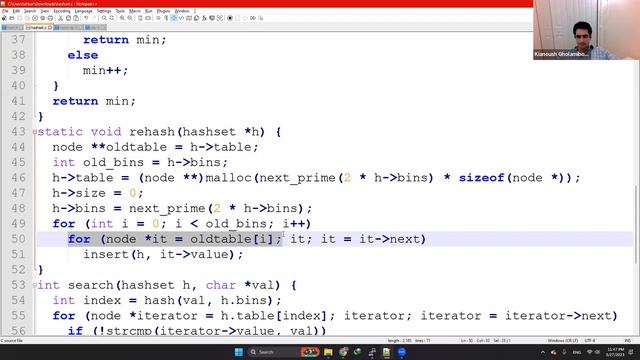640x360 pixels.
Task: Click the taskbar clock and date
Action: (615, 352)
